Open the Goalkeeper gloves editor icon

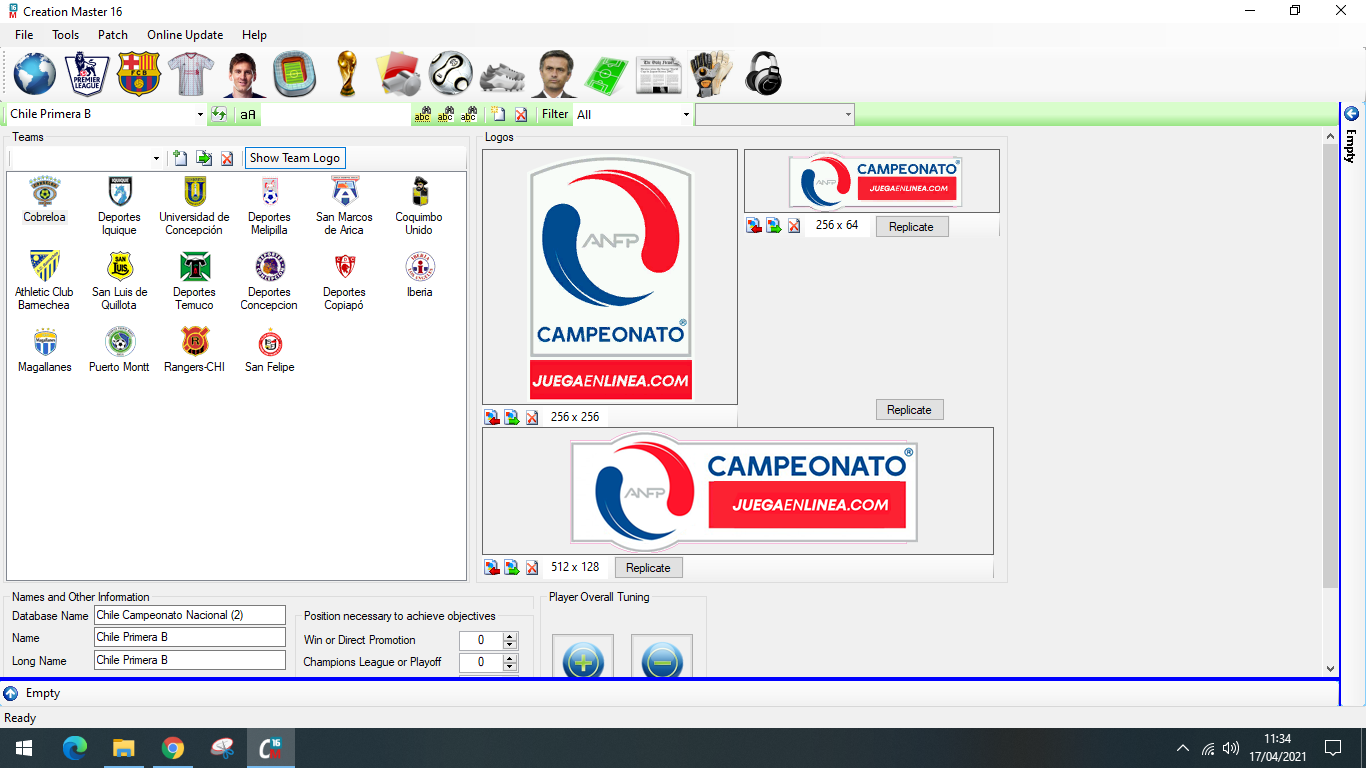pyautogui.click(x=711, y=73)
